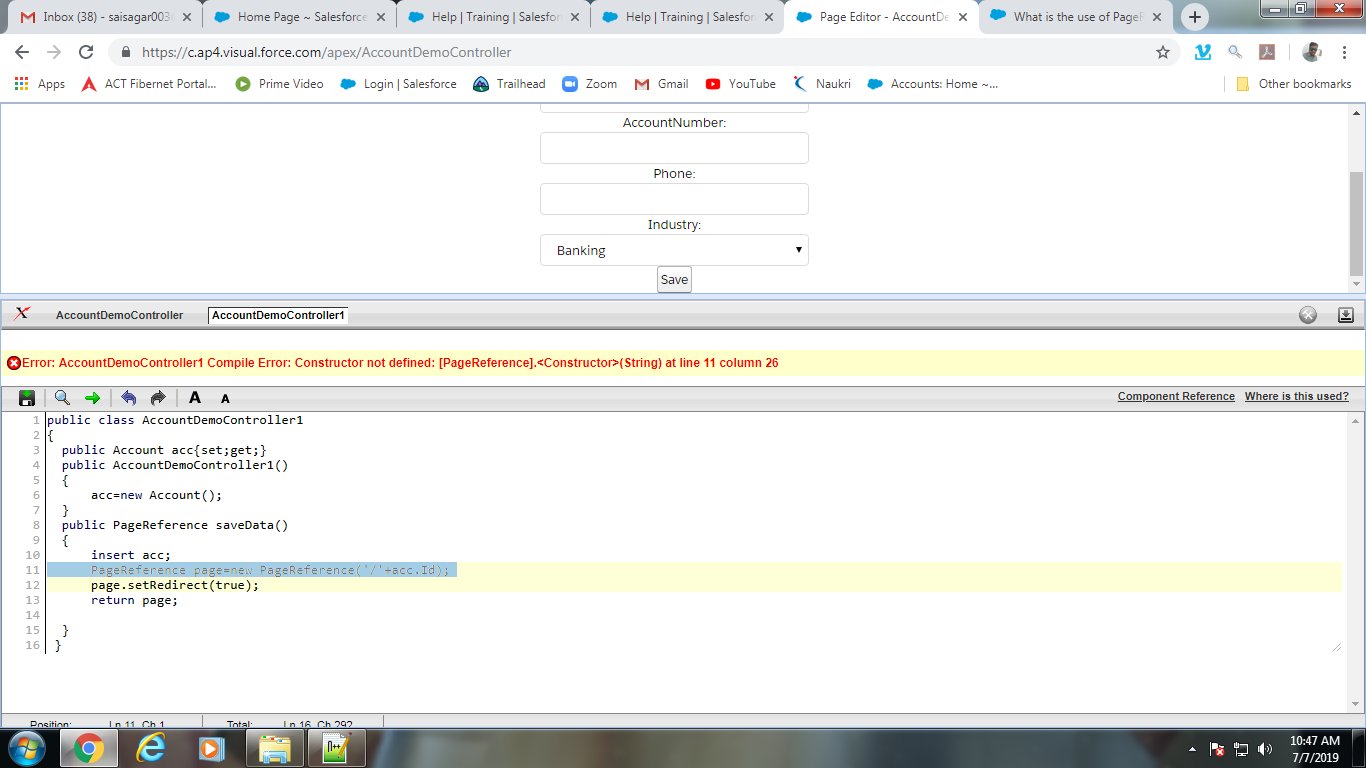Increase editor font size with large A icon
Image resolution: width=1366 pixels, height=768 pixels.
click(194, 397)
